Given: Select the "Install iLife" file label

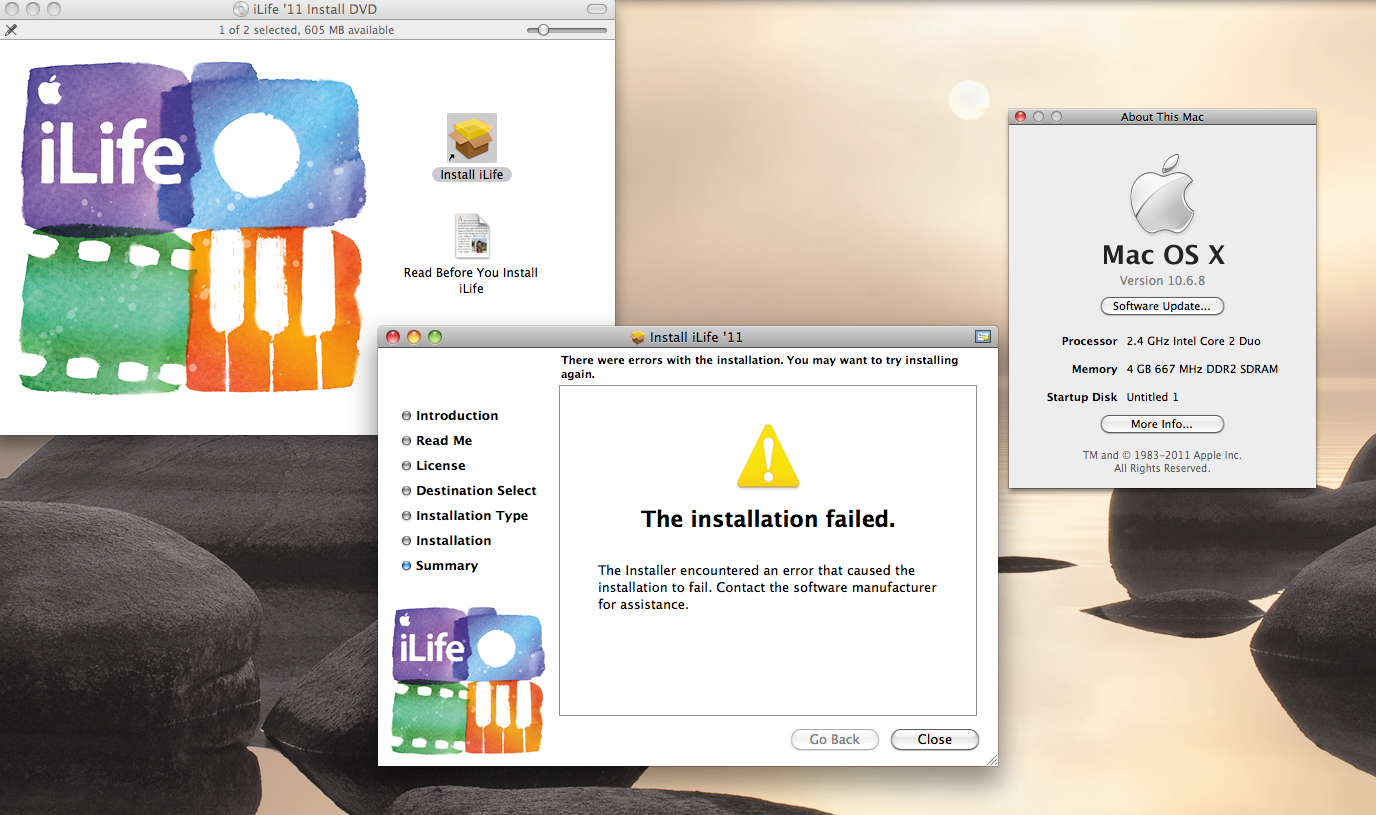Looking at the screenshot, I should point(472,175).
